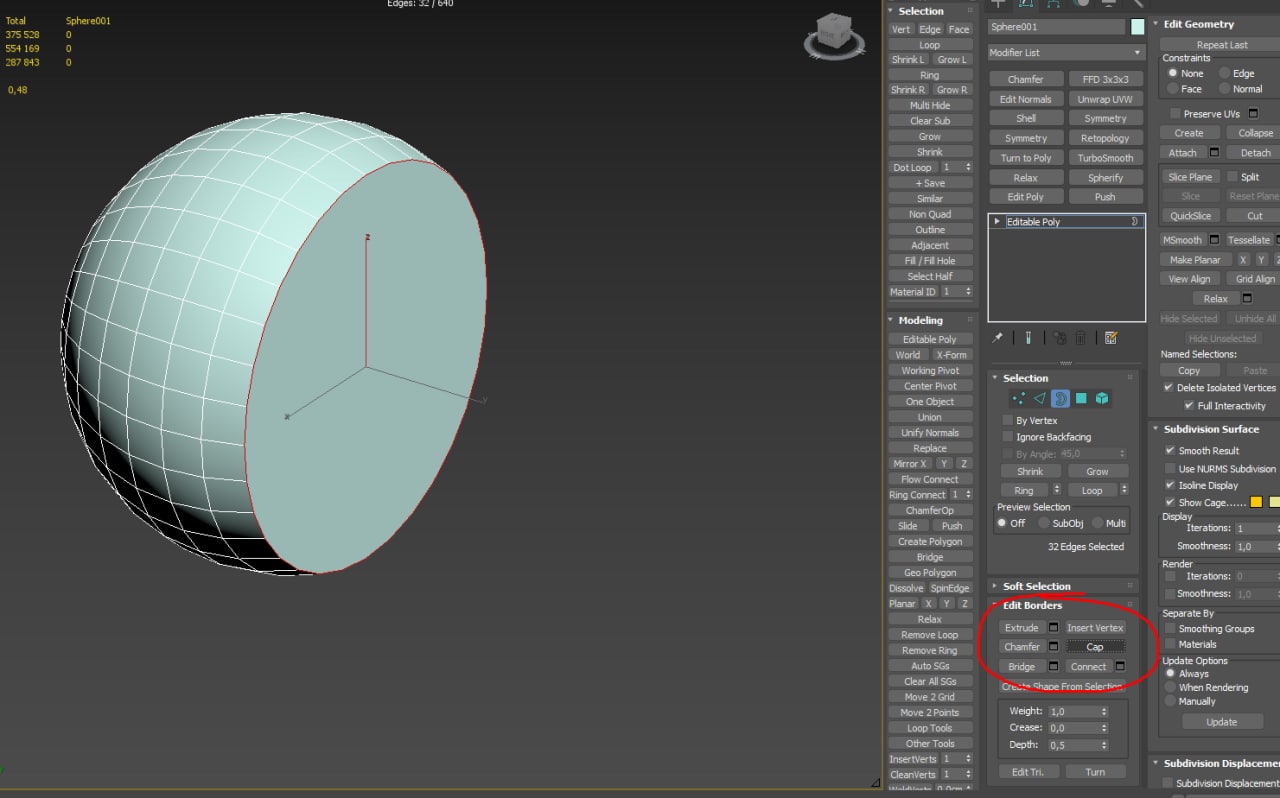Open the Modifier List dropdown
The height and width of the screenshot is (798, 1280).
pos(1066,52)
